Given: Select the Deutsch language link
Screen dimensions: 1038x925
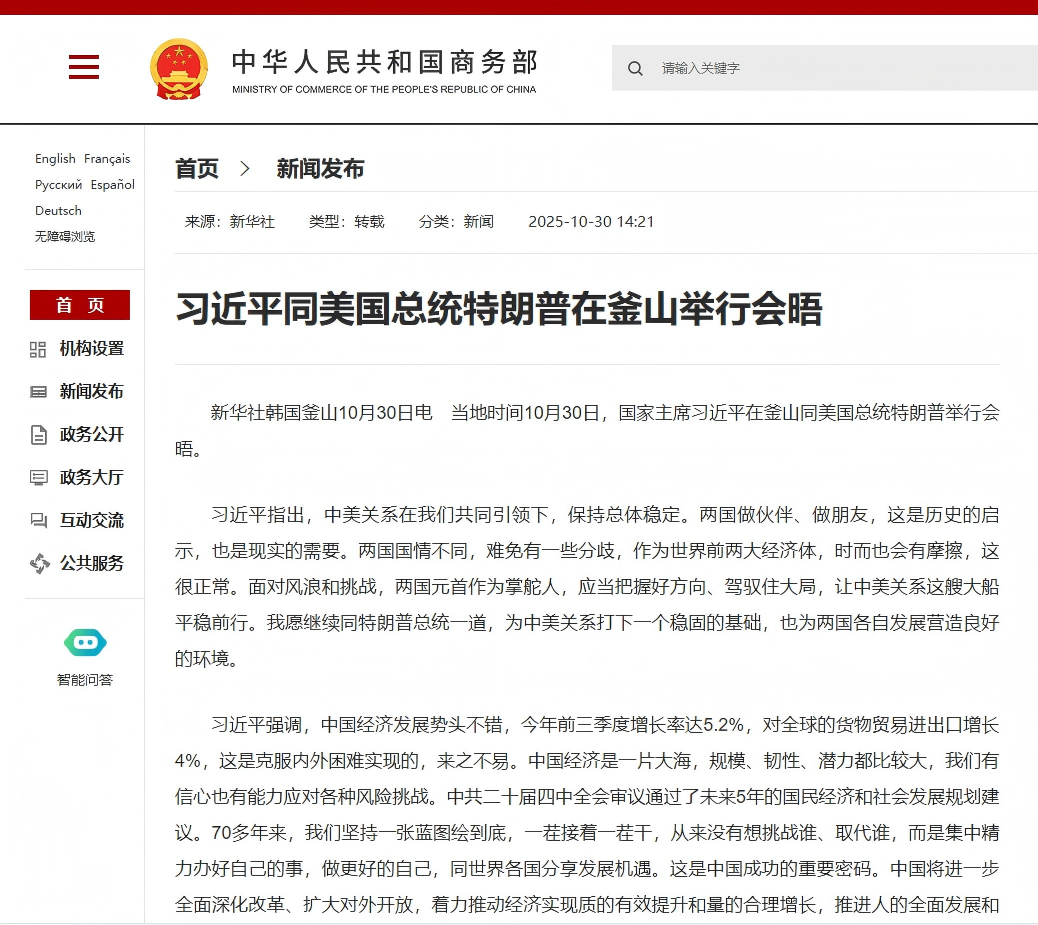Looking at the screenshot, I should [x=58, y=211].
